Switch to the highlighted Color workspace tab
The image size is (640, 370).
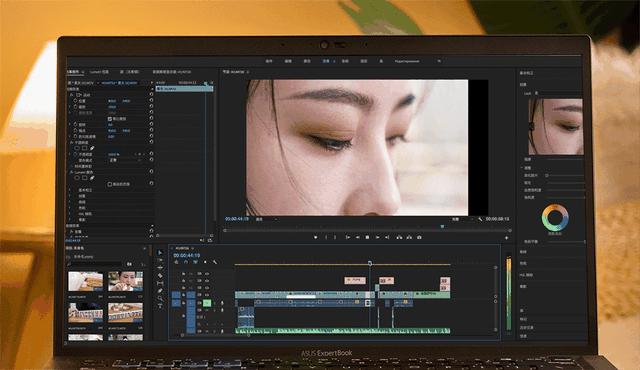[326, 61]
